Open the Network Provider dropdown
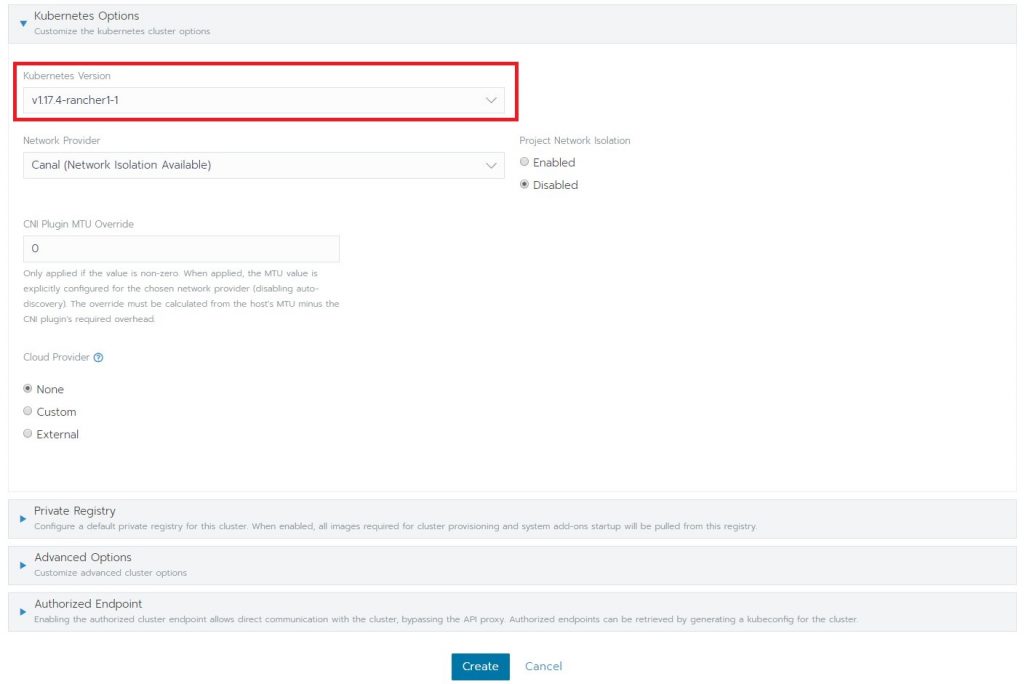This screenshot has width=1024, height=684. coord(263,165)
